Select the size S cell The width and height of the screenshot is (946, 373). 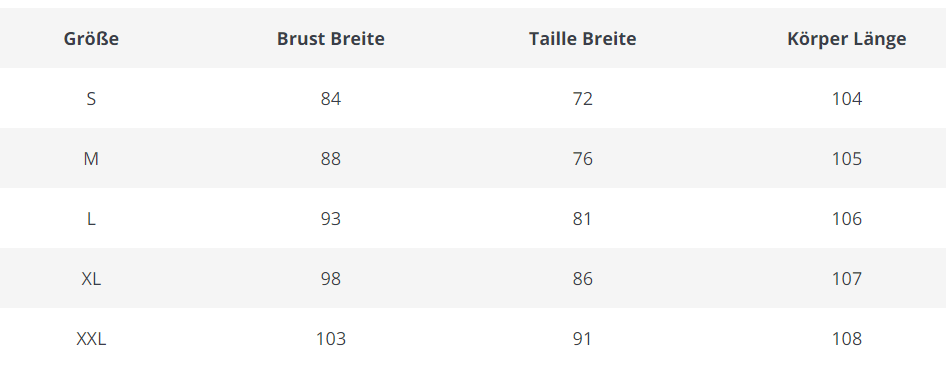pyautogui.click(x=91, y=98)
